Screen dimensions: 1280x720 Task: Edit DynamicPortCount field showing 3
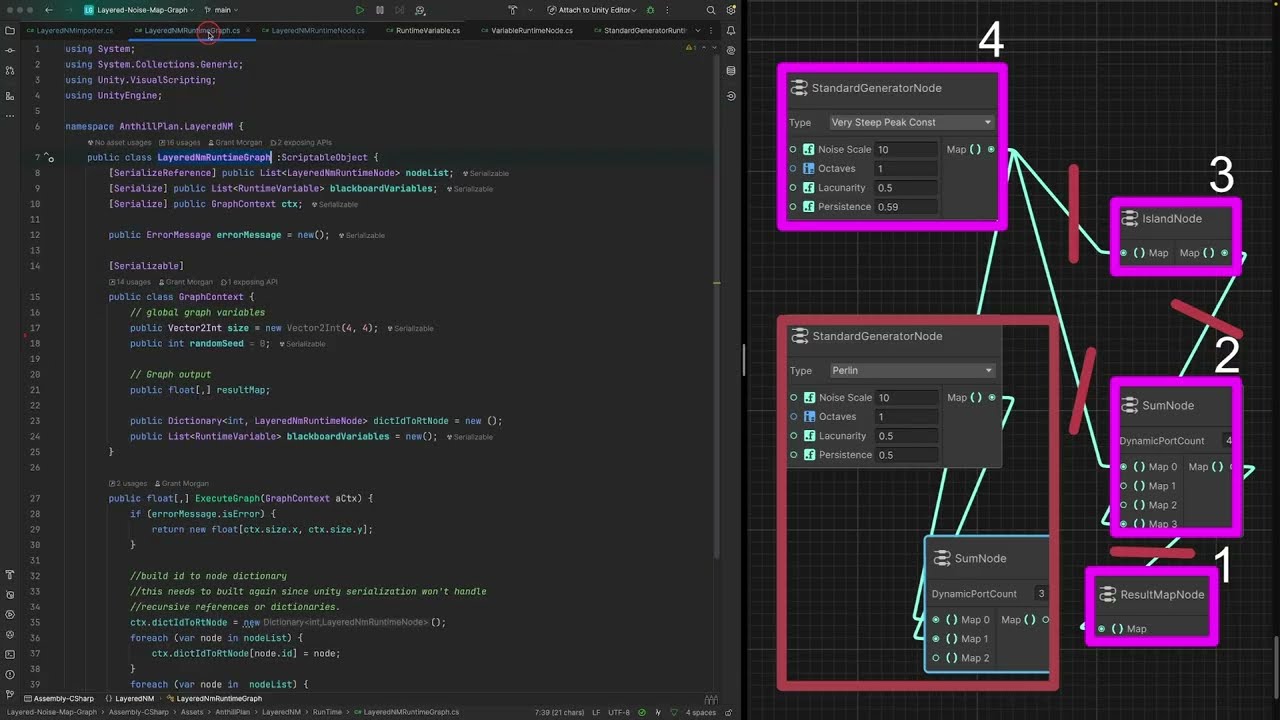click(1041, 594)
